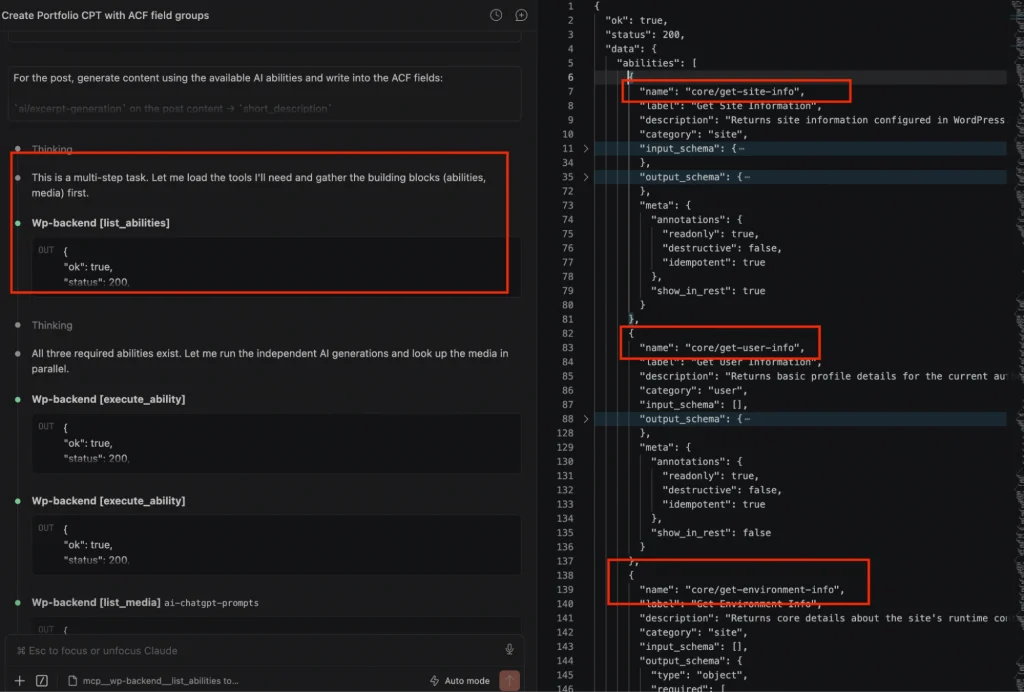Click '"abilities": [' on line 5
Image resolution: width=1024 pixels, height=692 pixels.
(x=656, y=63)
